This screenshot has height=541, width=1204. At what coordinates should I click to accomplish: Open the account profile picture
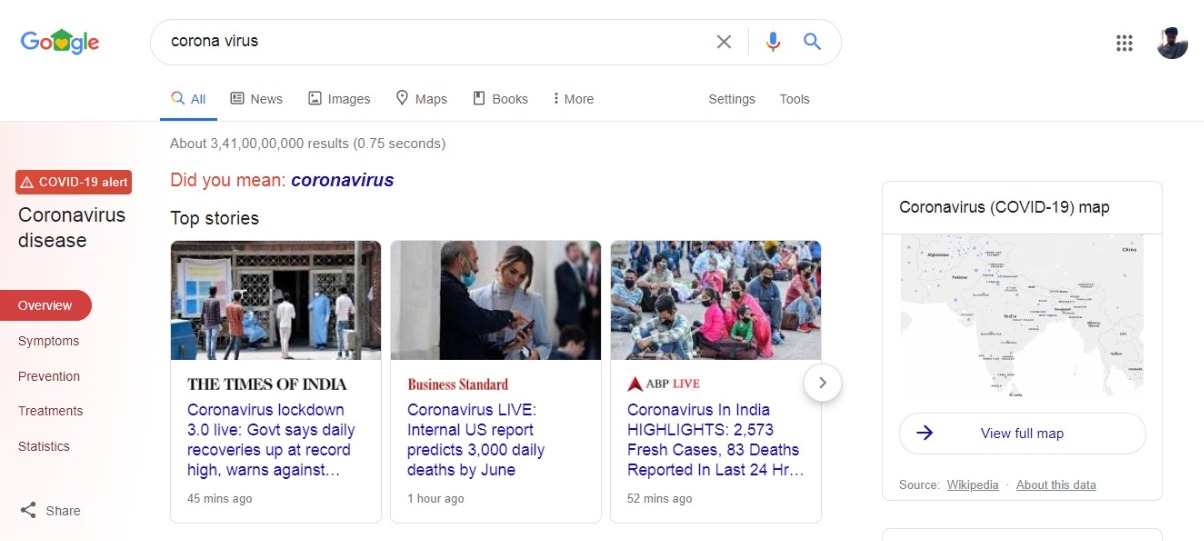click(x=1172, y=43)
